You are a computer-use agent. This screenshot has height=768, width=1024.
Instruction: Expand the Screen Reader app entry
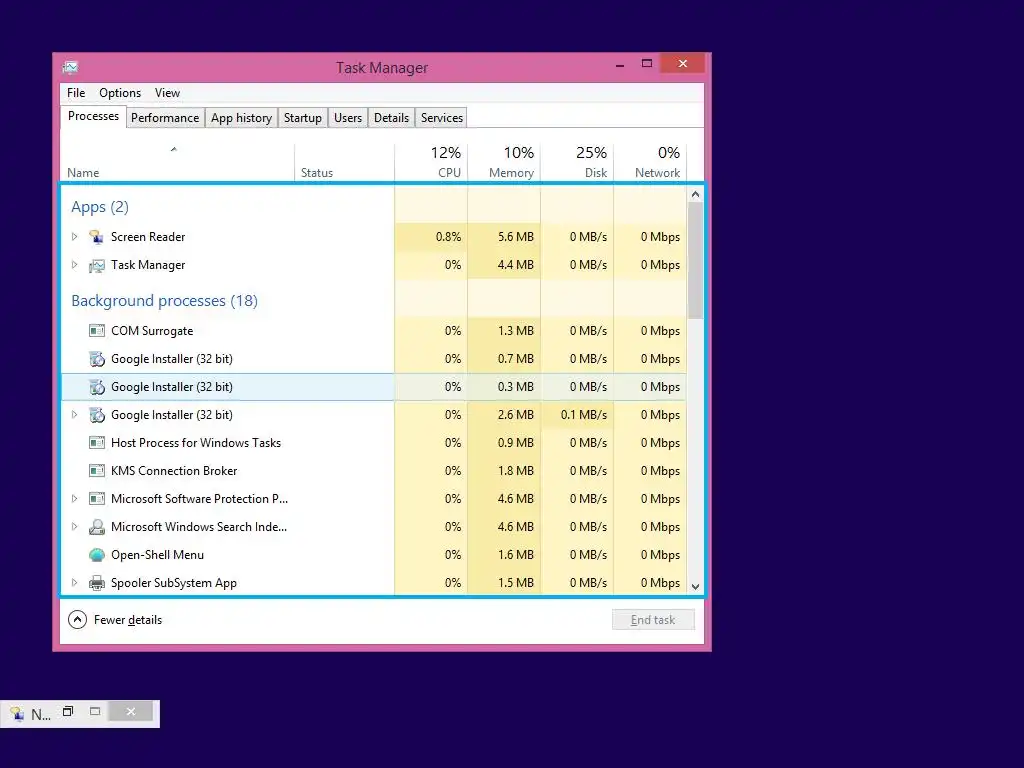(x=74, y=236)
